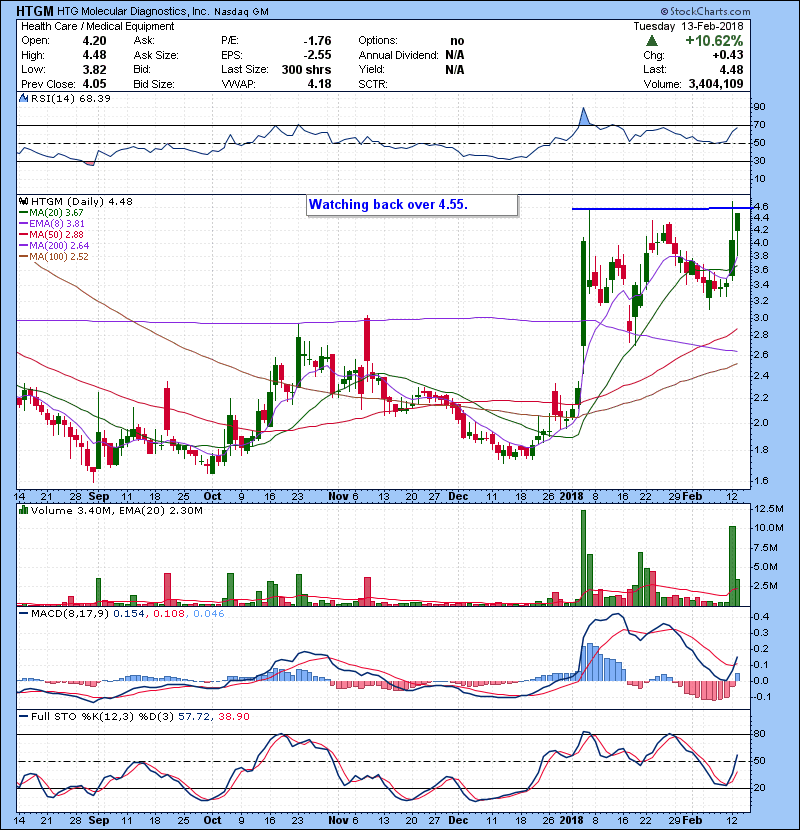The width and height of the screenshot is (800, 830).
Task: Select the EPS value -2.55
Action: coord(317,55)
